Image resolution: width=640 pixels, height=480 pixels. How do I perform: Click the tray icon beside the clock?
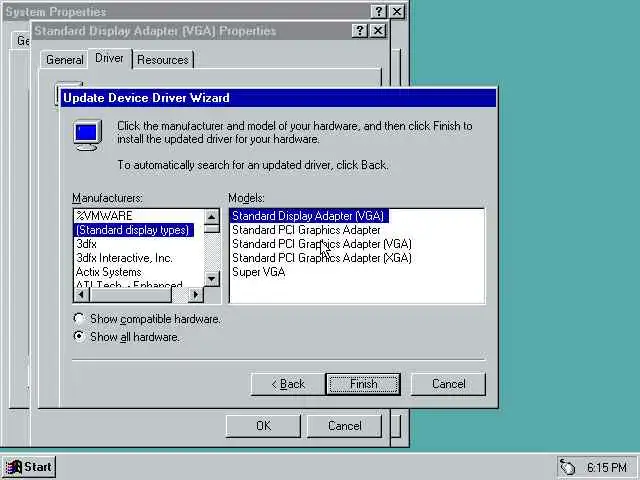coord(567,467)
